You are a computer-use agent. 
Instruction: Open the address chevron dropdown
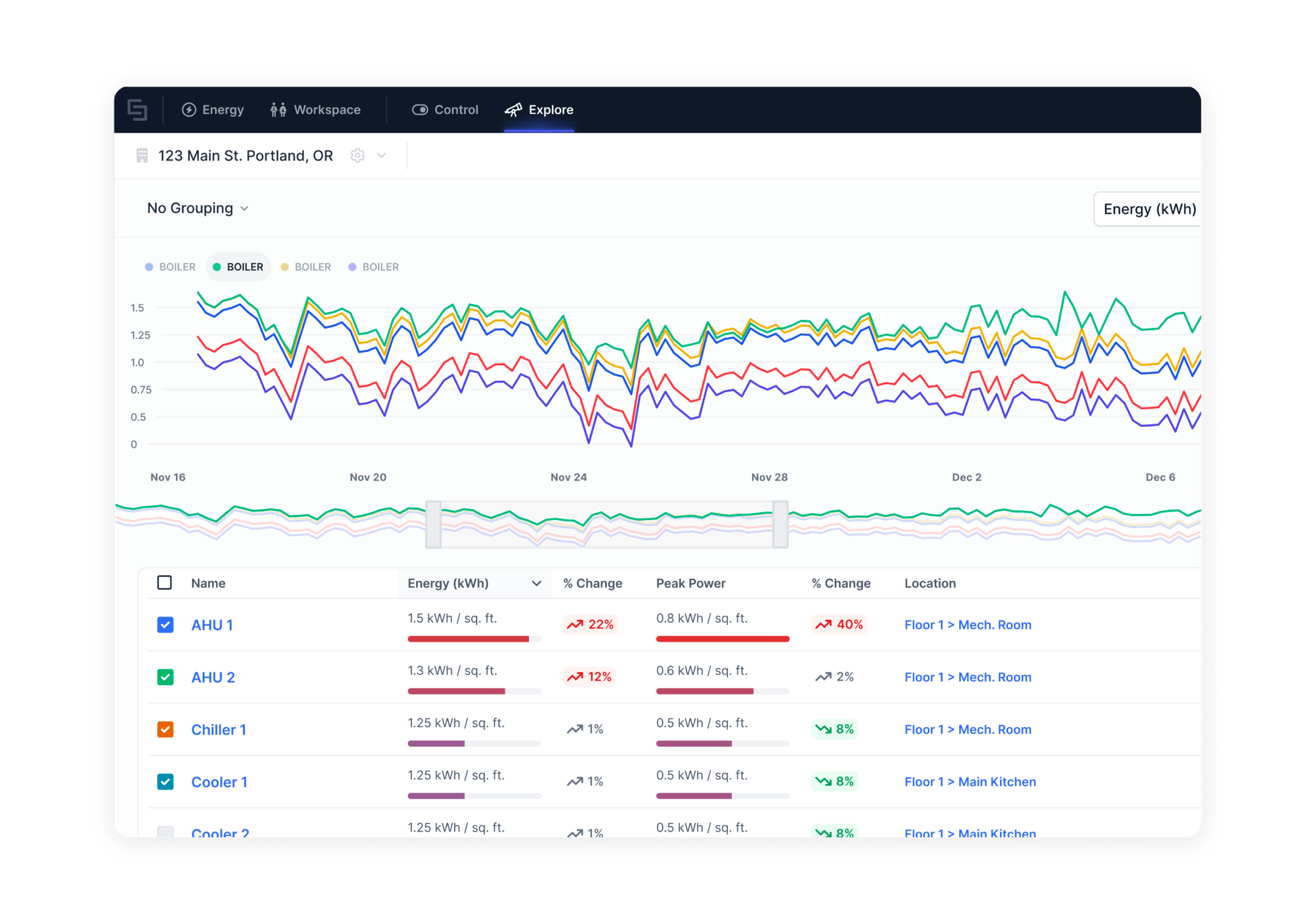(382, 156)
